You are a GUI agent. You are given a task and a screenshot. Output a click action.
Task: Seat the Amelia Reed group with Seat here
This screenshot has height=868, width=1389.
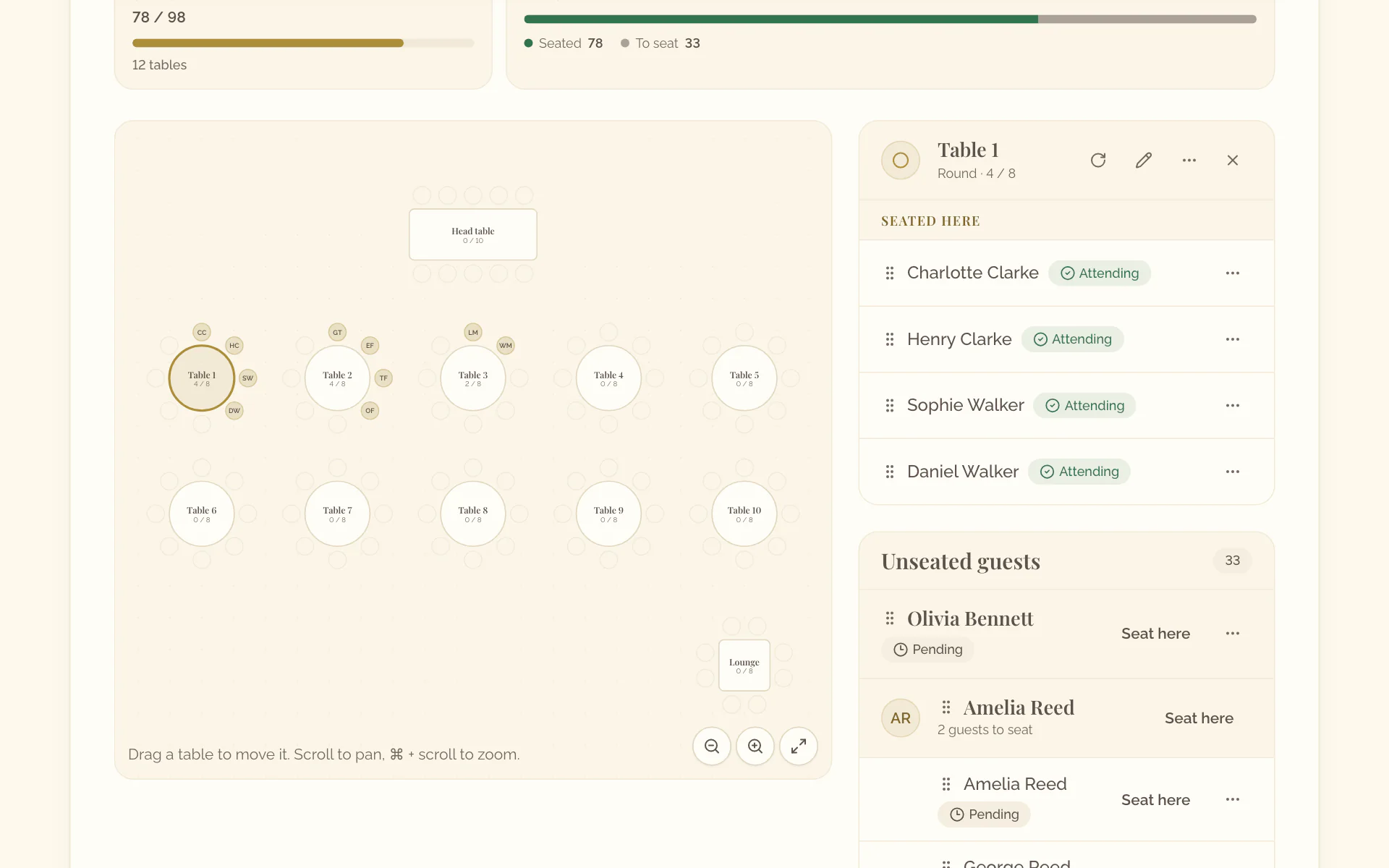tap(1199, 718)
